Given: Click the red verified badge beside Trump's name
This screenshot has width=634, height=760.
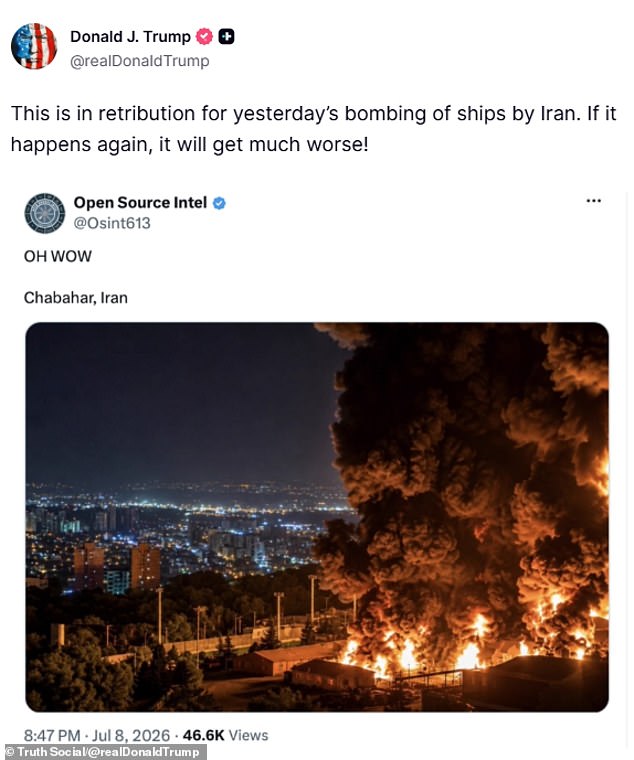Looking at the screenshot, I should click(x=204, y=37).
